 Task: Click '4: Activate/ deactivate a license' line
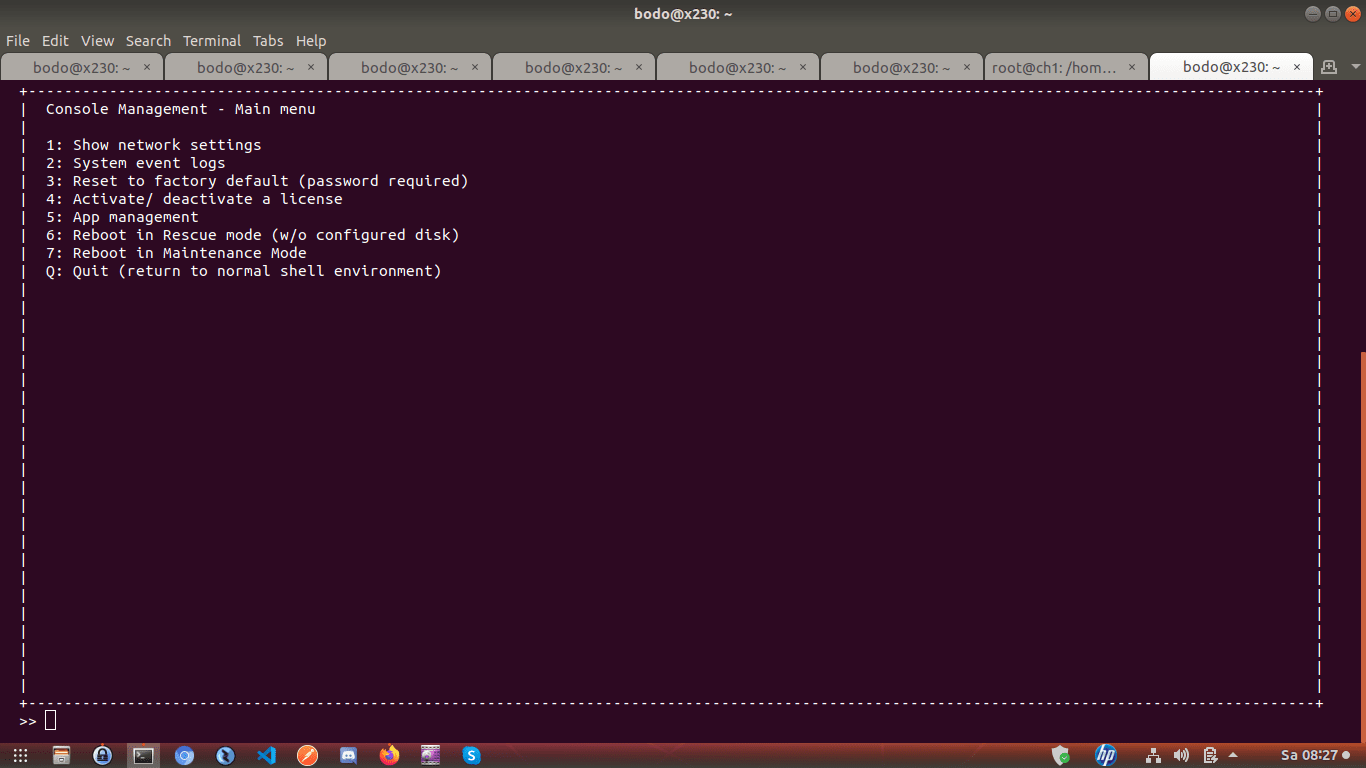pyautogui.click(x=194, y=199)
